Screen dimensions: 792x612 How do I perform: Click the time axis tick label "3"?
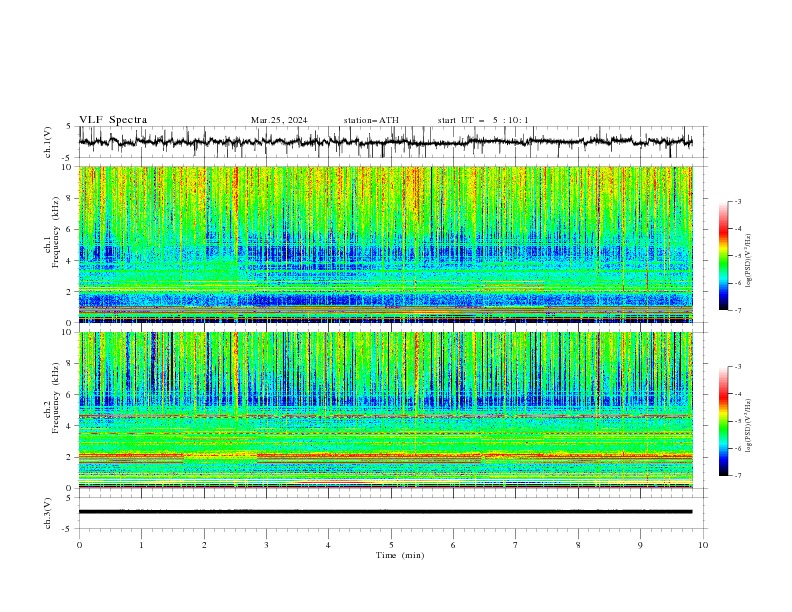pos(266,545)
